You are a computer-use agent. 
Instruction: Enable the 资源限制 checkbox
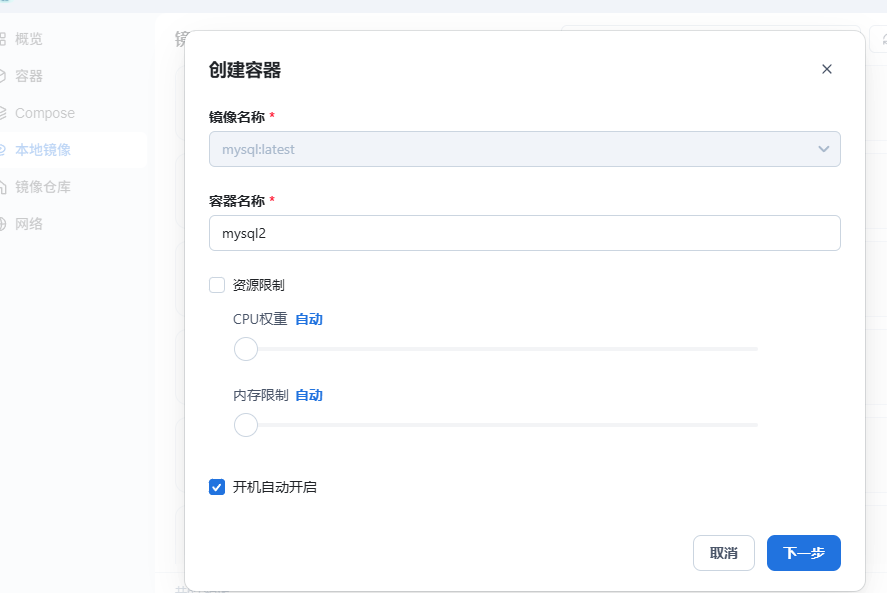pyautogui.click(x=217, y=285)
